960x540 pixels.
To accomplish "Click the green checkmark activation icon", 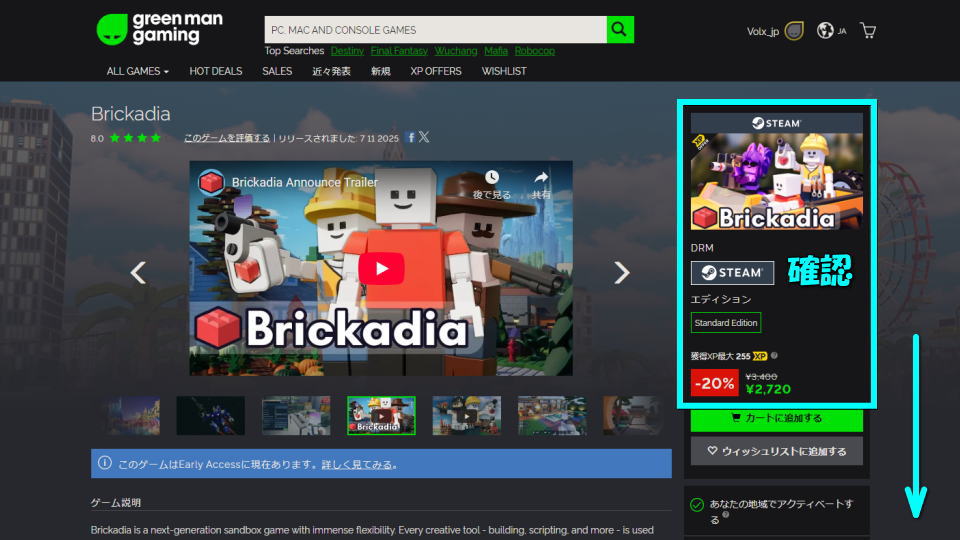I will [x=697, y=504].
